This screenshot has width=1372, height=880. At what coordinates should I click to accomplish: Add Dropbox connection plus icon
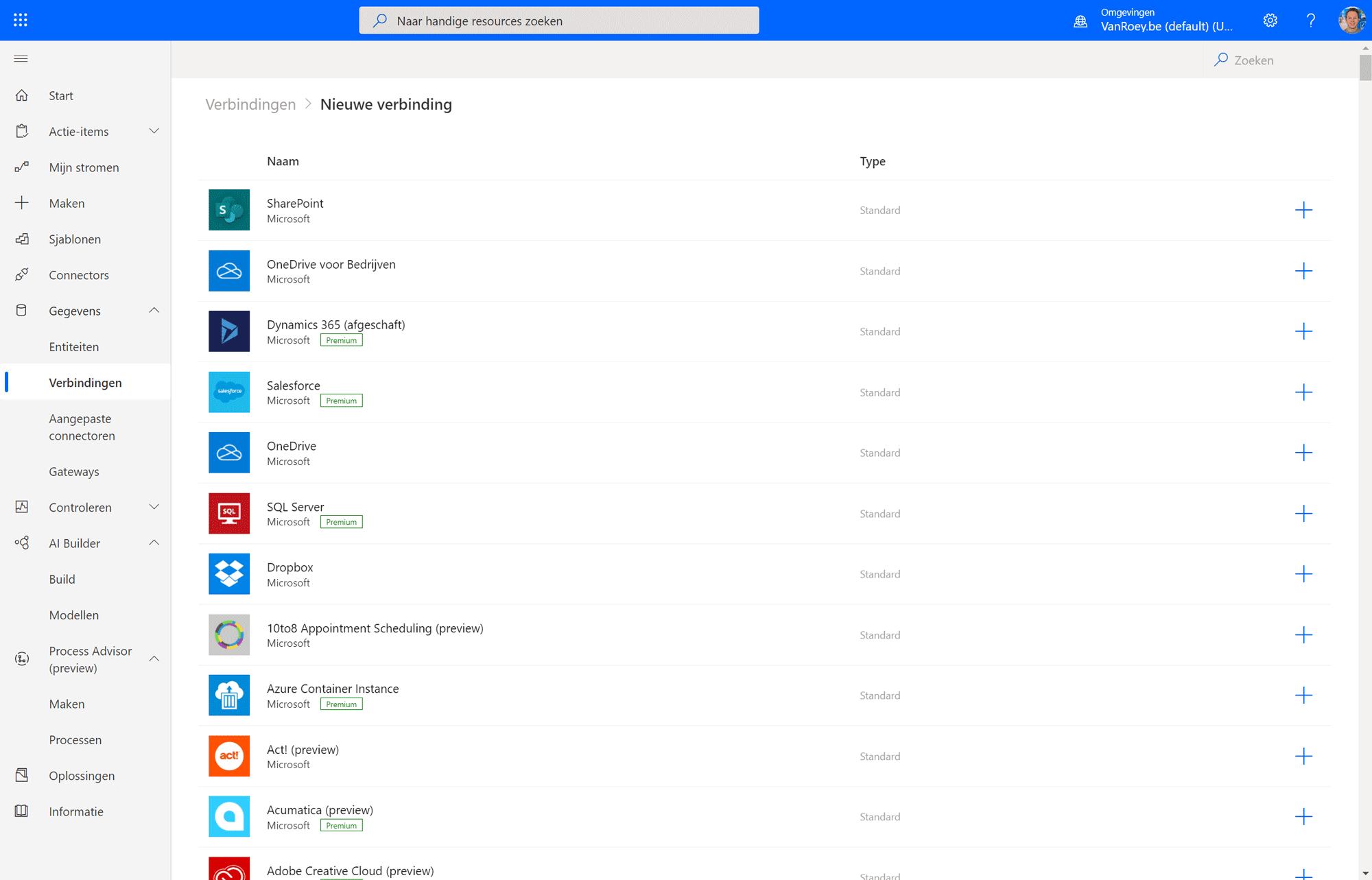click(x=1303, y=574)
